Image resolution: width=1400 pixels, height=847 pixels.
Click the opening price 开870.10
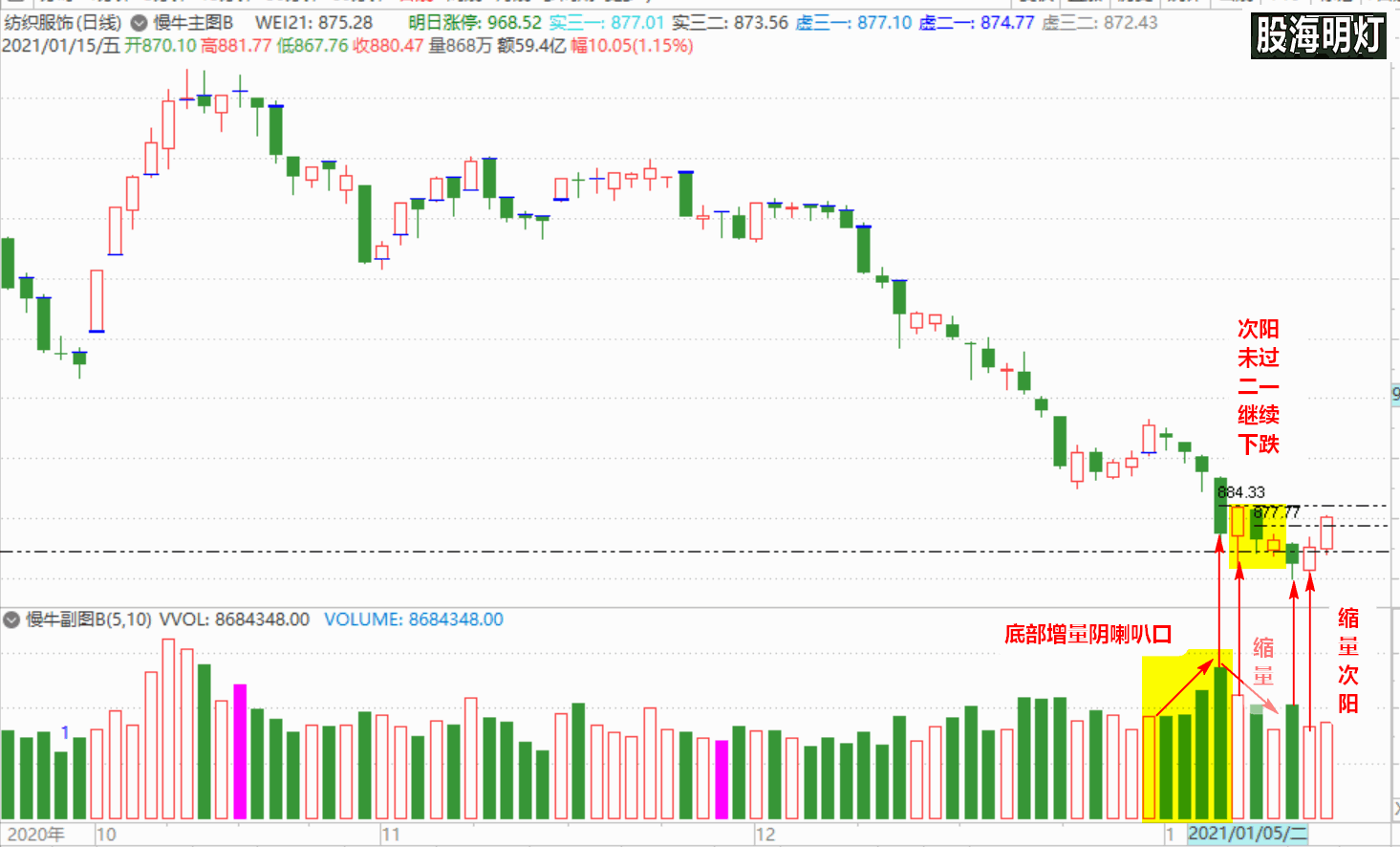161,46
